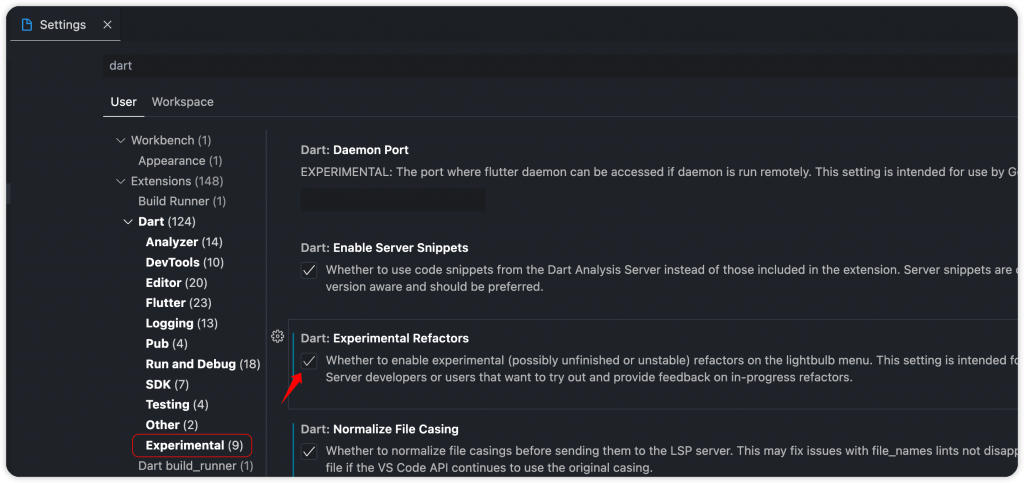Open the Analyzer (14) category
This screenshot has height=483, width=1024.
click(184, 242)
